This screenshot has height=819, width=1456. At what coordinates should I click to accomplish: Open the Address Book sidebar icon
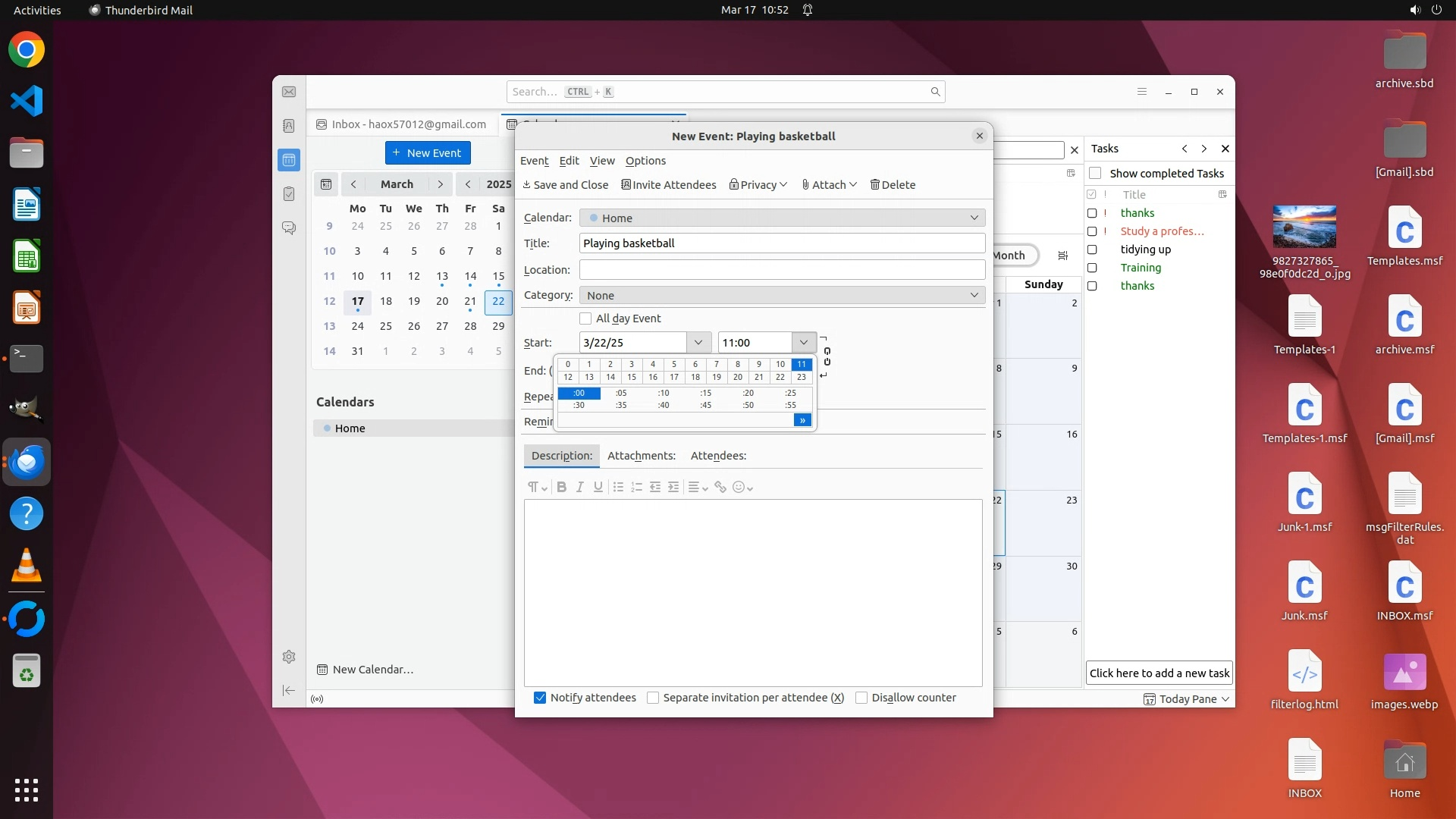289,126
